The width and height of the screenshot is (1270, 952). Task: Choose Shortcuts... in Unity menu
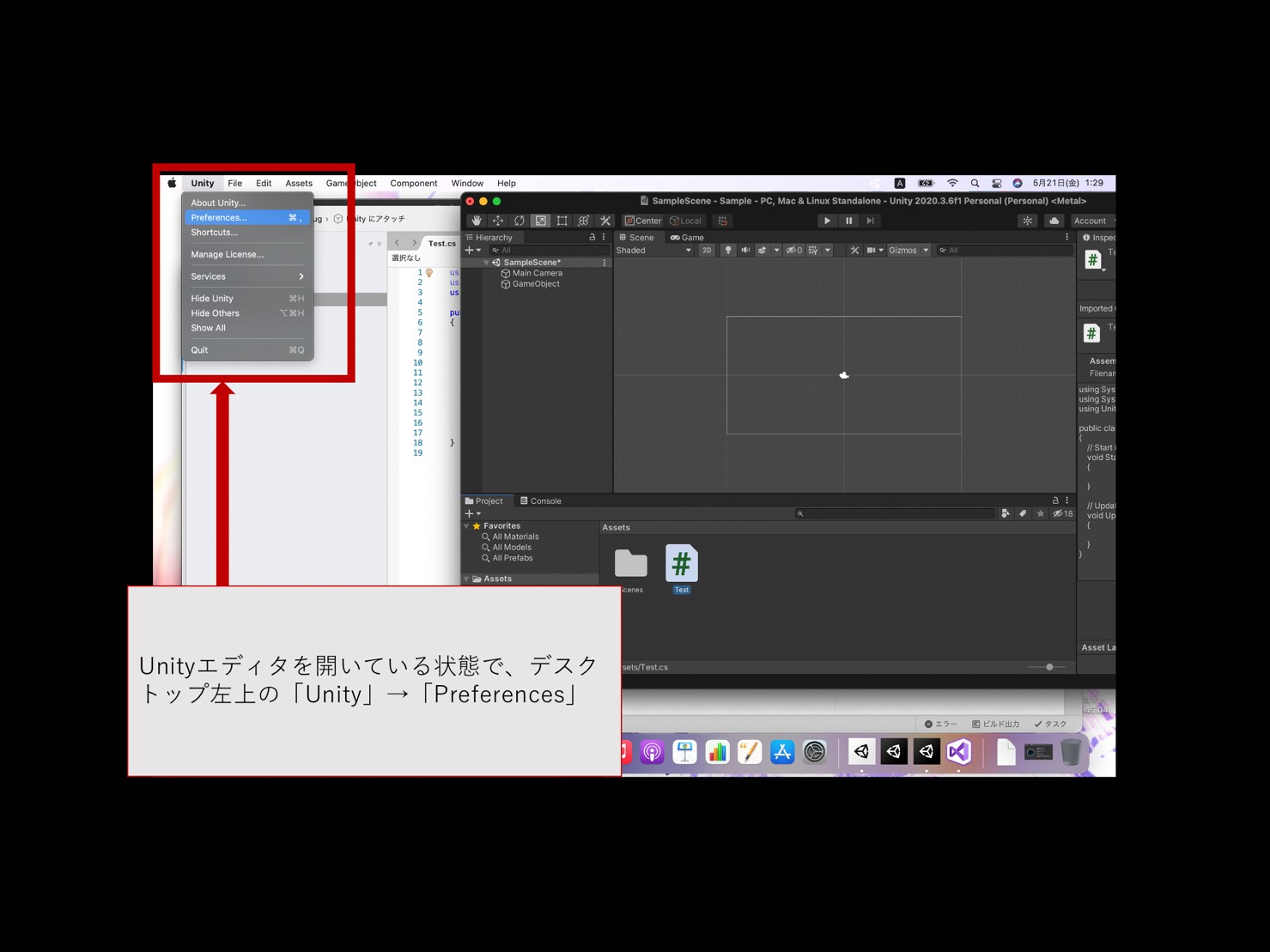[248, 233]
